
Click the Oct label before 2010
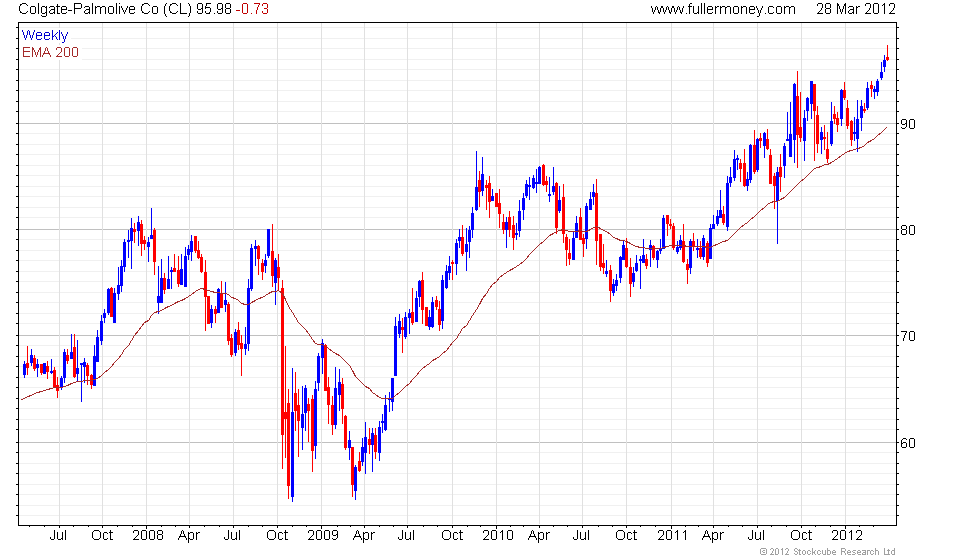point(452,536)
